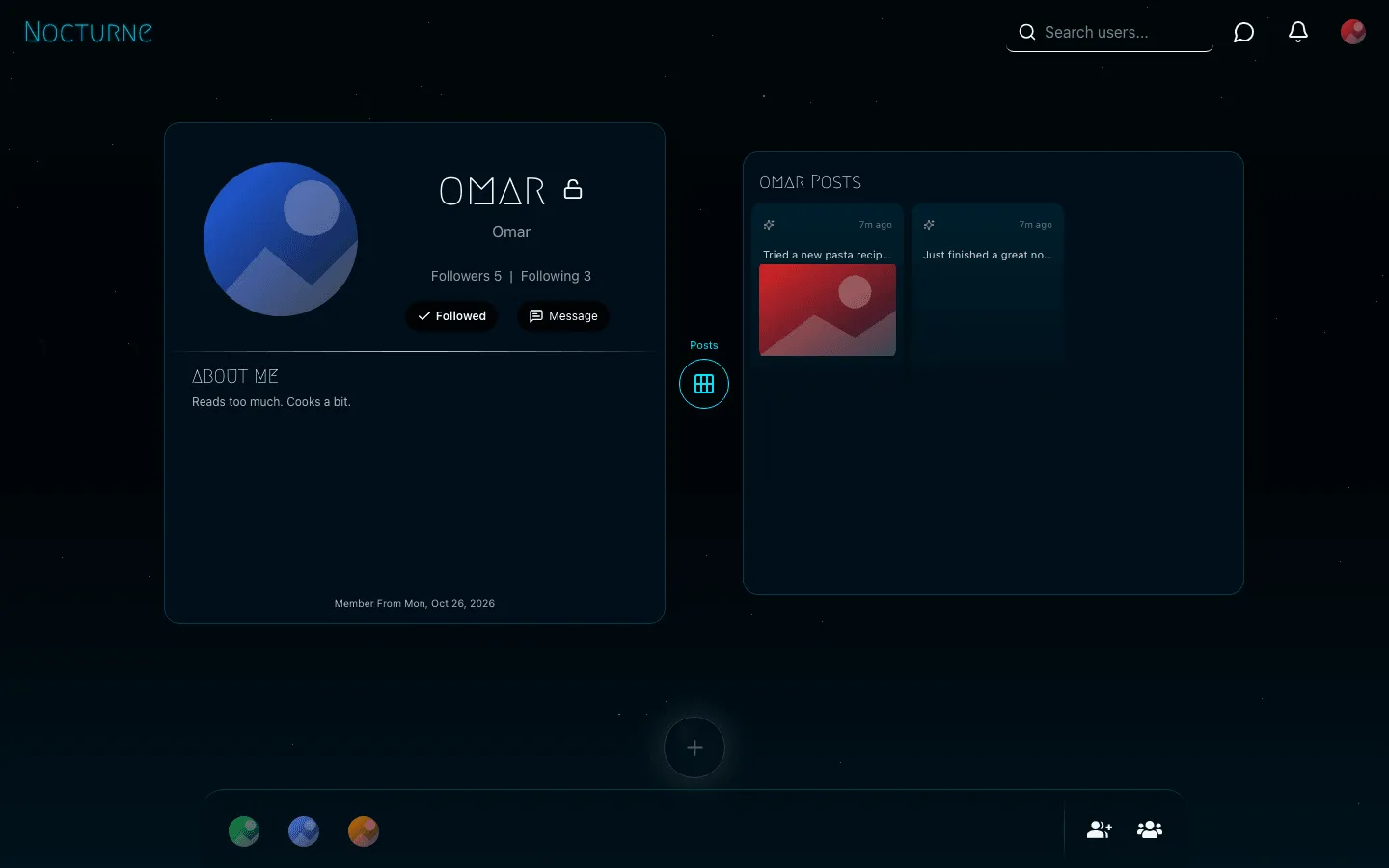Image resolution: width=1389 pixels, height=868 pixels.
Task: Click the add friend icon in dock
Action: click(x=1100, y=829)
